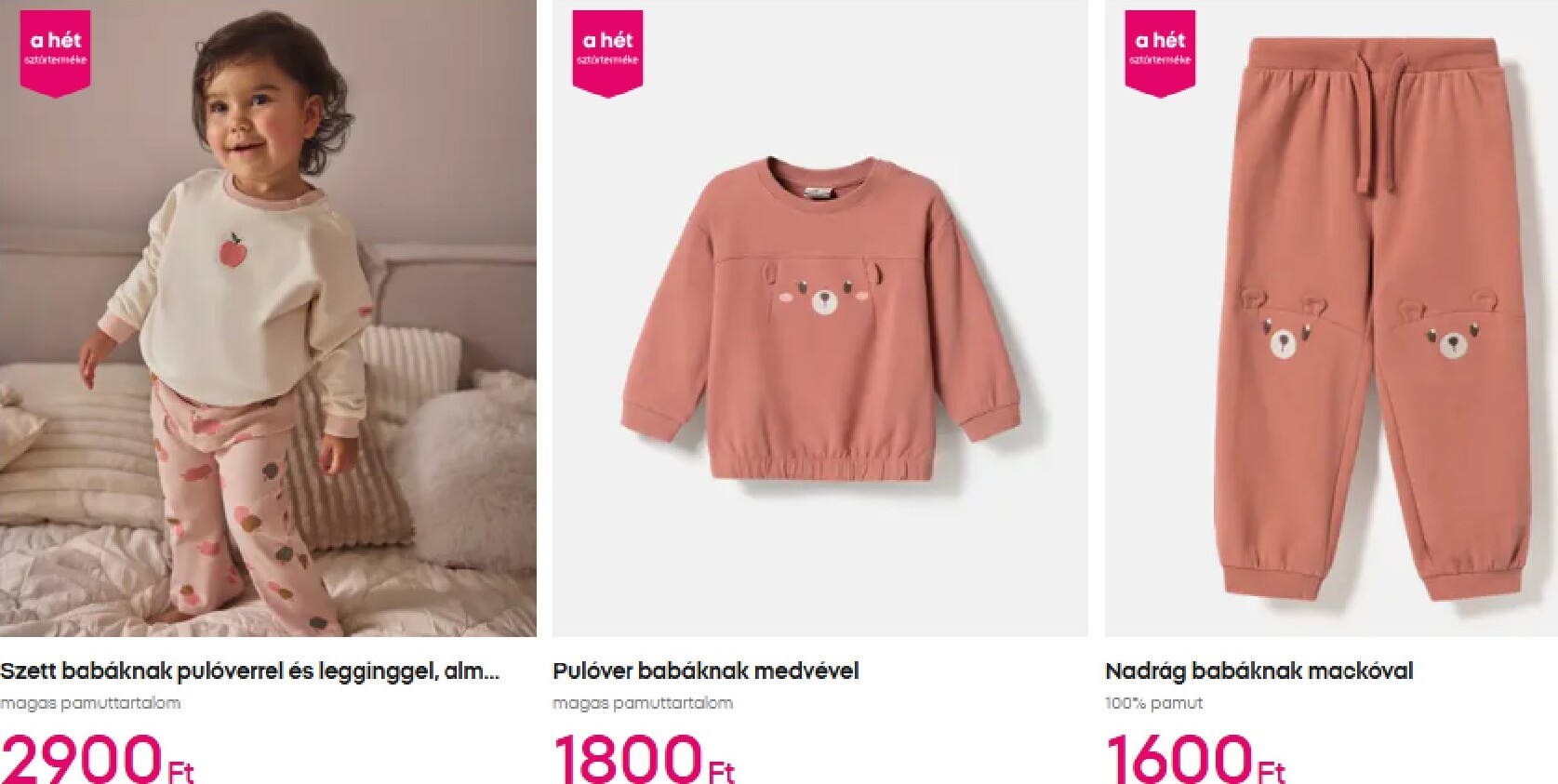The height and width of the screenshot is (784, 1558).
Task: Click the 1800 Ft price
Action: tap(644, 759)
